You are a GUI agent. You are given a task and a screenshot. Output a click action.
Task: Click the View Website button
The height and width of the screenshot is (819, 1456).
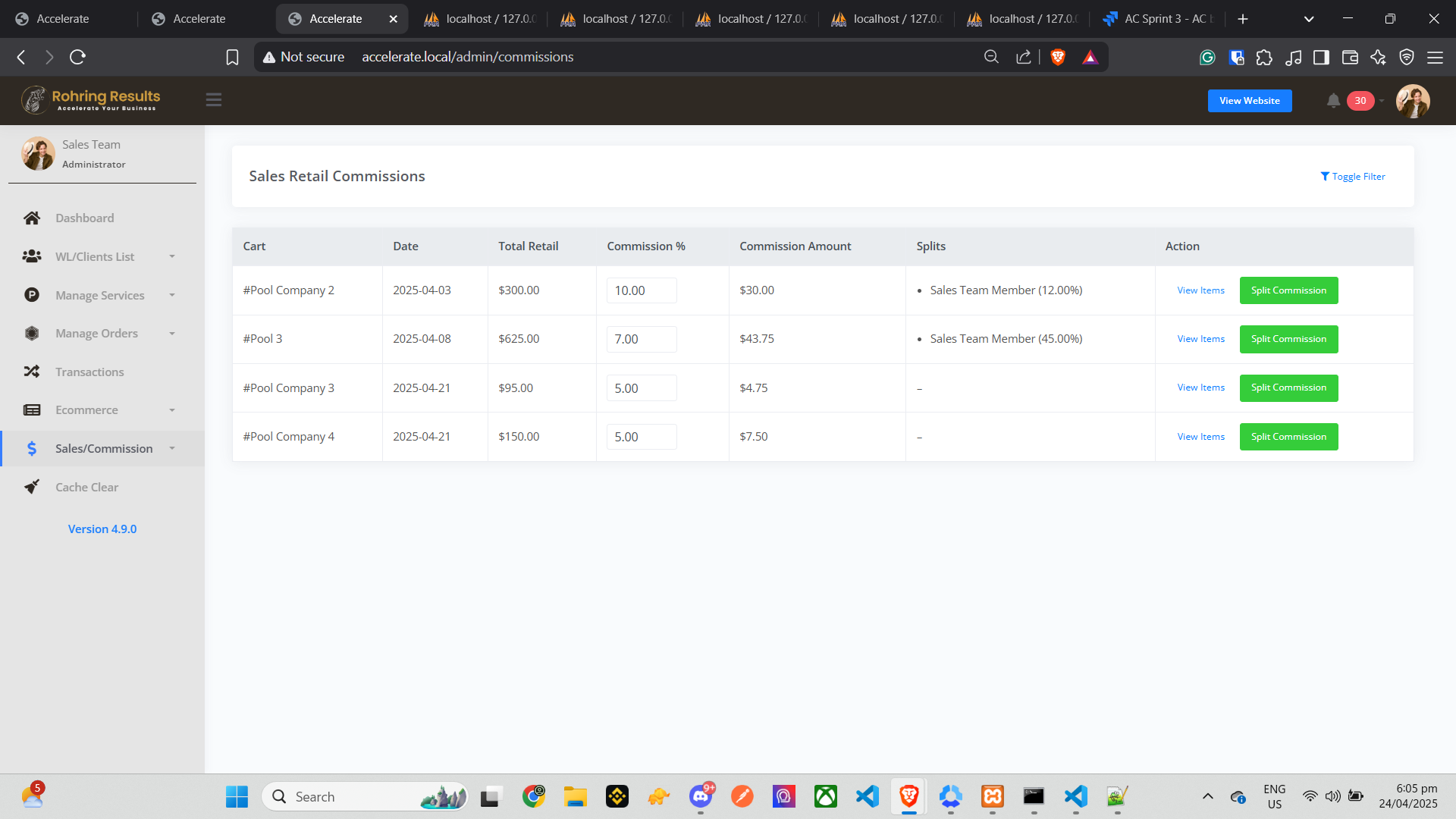coord(1249,101)
